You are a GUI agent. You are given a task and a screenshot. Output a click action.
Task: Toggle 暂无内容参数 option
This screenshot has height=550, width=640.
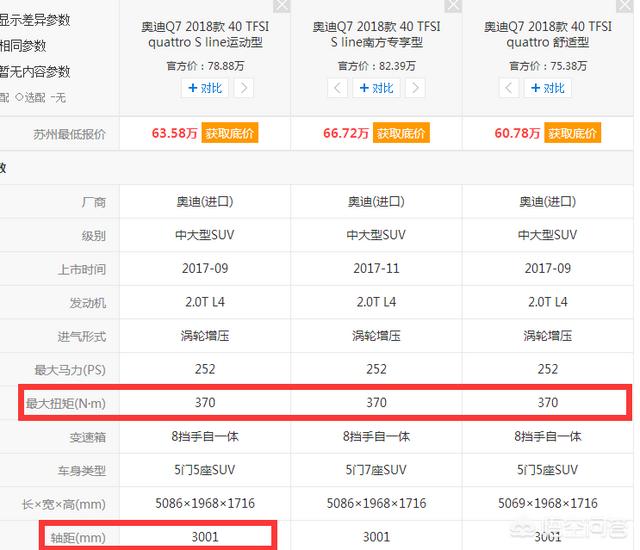(x=35, y=72)
